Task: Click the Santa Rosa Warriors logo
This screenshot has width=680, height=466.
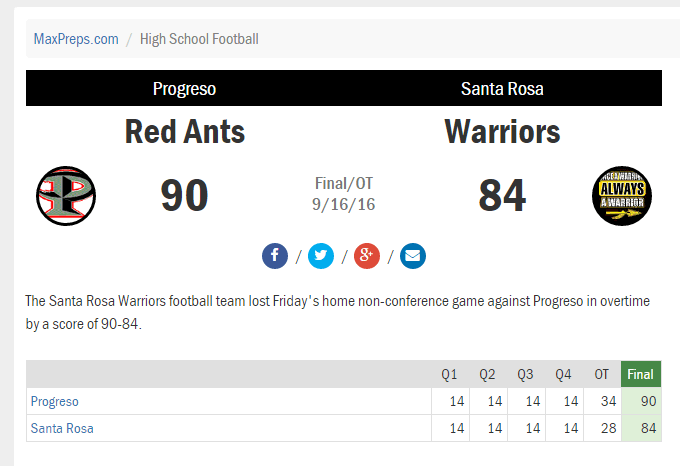Action: (622, 196)
